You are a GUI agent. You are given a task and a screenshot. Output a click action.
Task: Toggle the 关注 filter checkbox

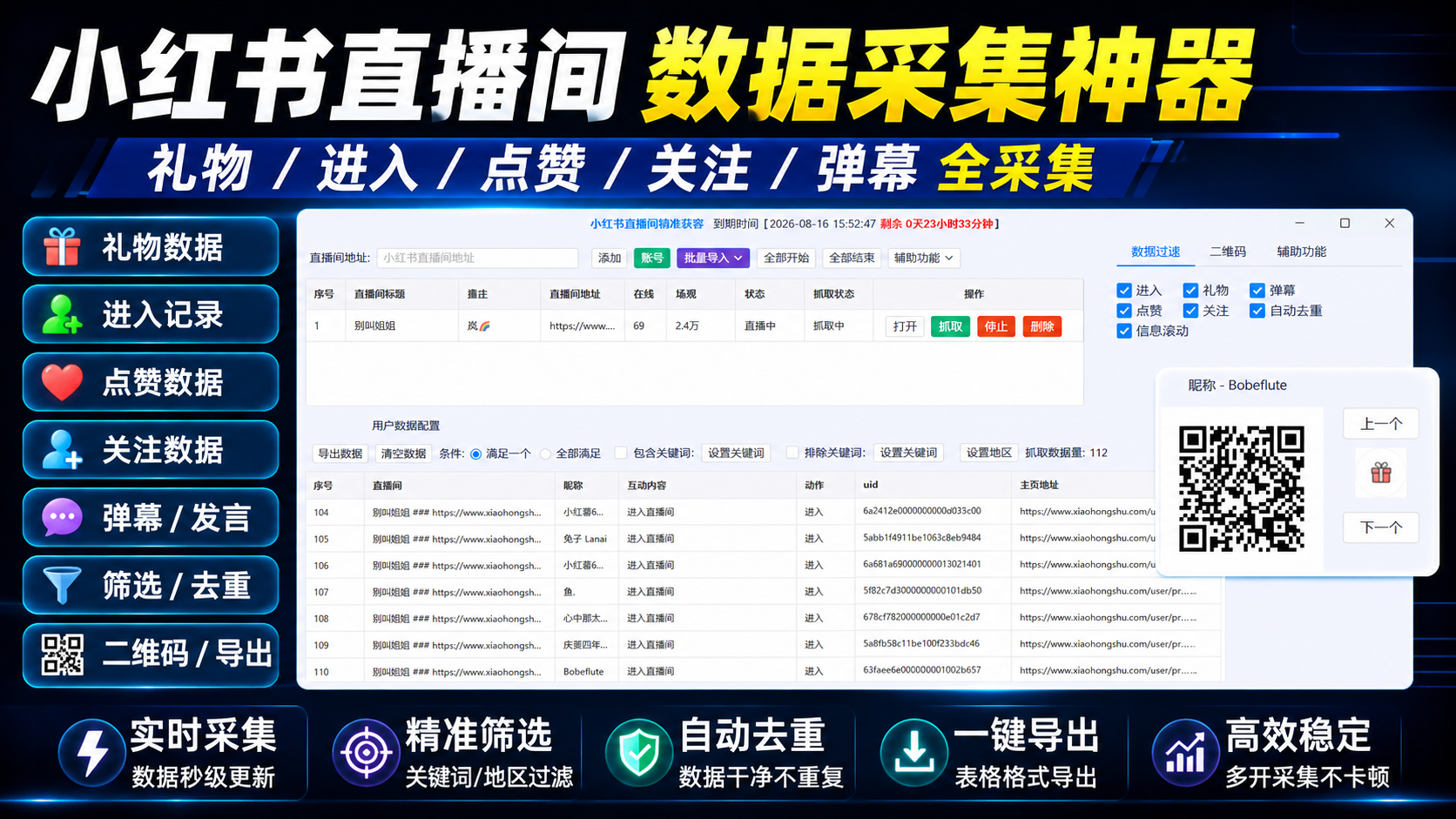(x=1190, y=311)
